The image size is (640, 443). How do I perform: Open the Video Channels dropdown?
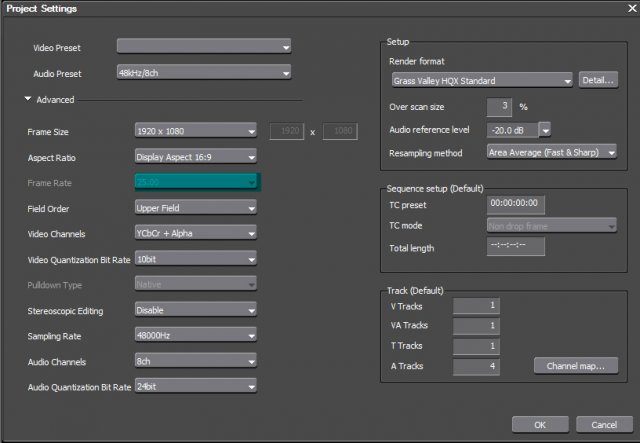196,233
